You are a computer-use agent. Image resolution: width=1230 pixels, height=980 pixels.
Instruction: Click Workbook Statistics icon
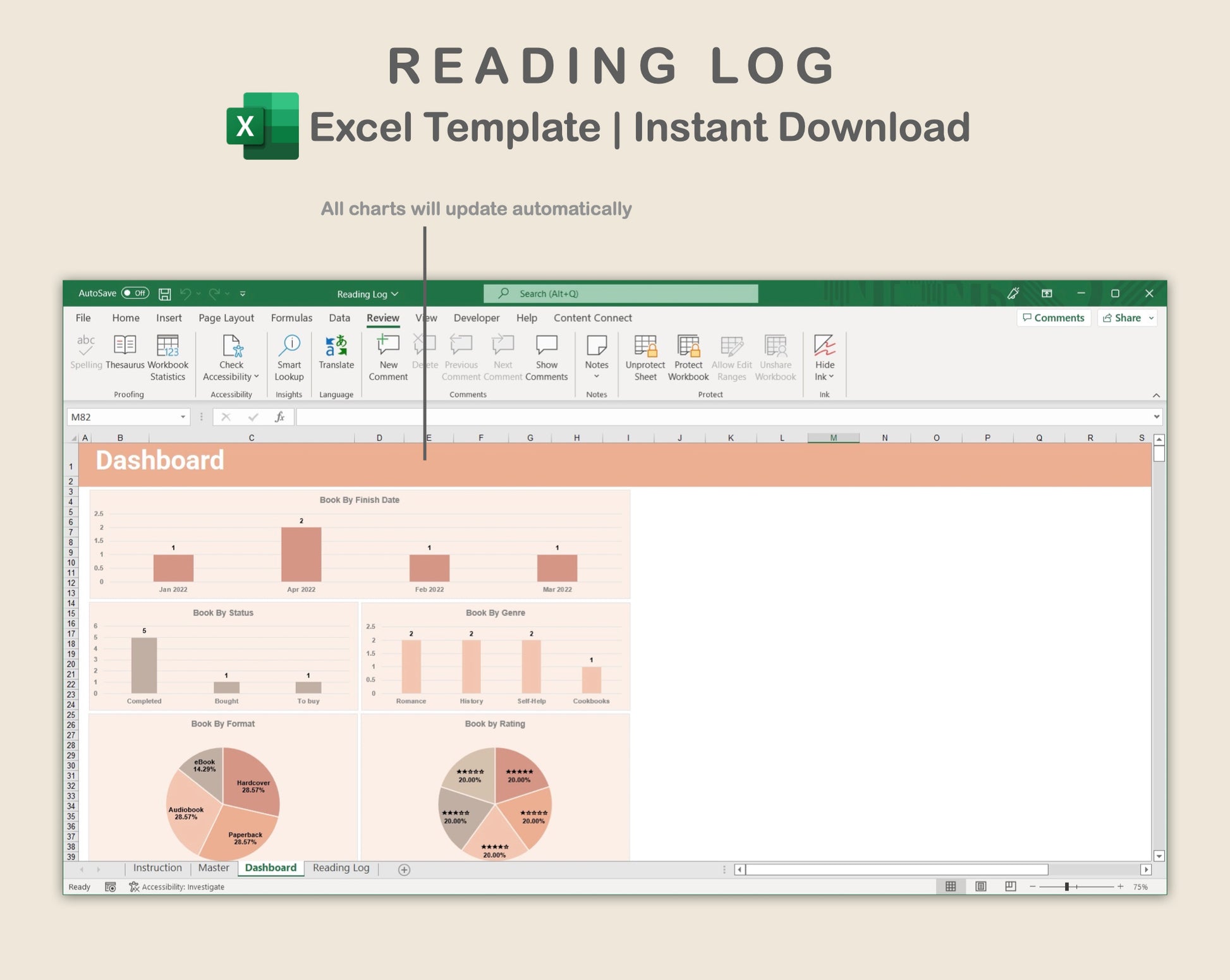click(167, 346)
